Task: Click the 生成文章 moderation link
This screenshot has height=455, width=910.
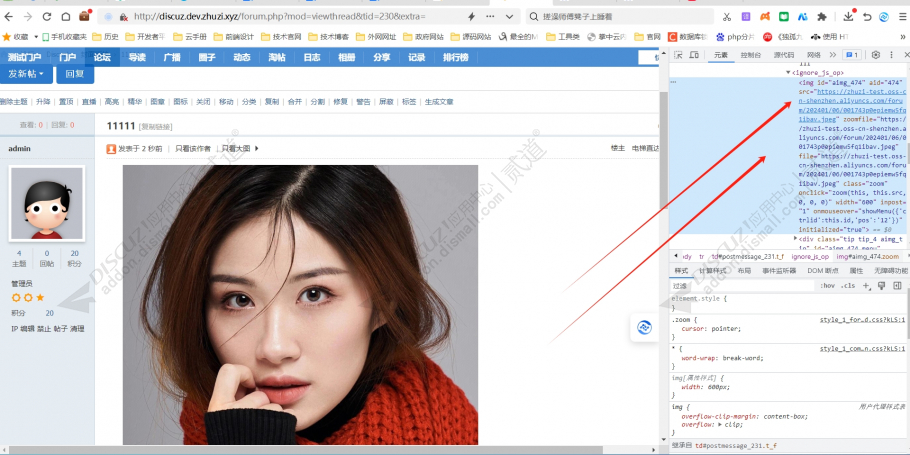Action: point(439,102)
